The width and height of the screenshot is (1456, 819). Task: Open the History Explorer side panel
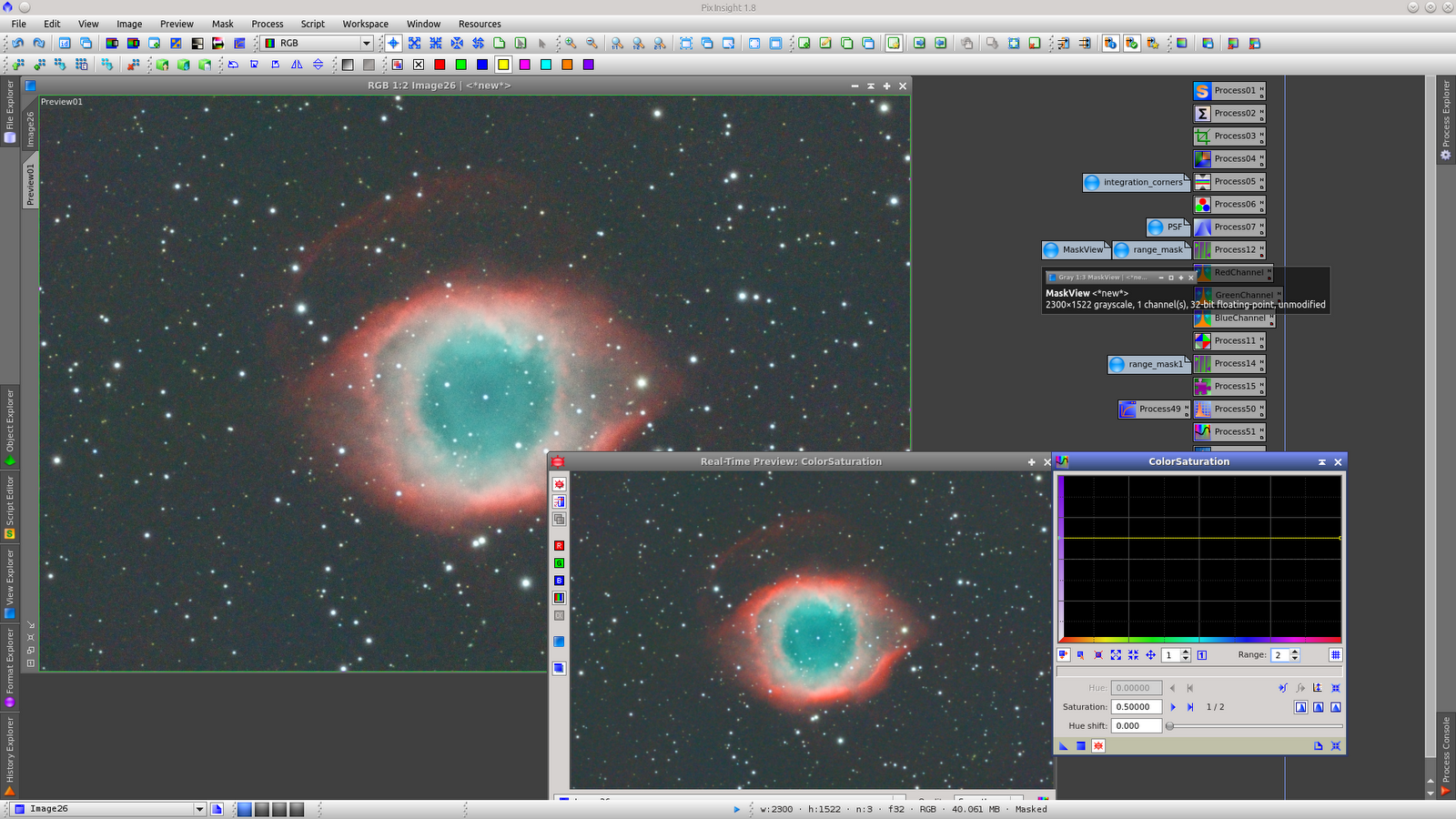click(x=10, y=755)
